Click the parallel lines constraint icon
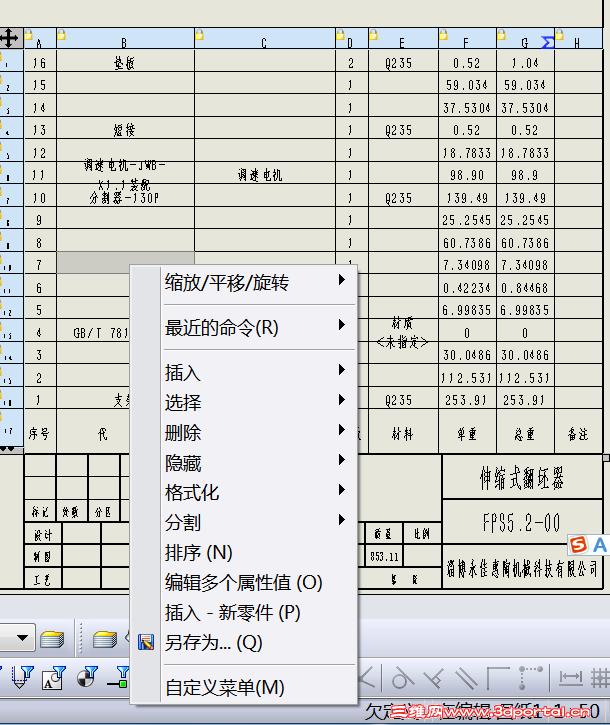 tap(466, 679)
